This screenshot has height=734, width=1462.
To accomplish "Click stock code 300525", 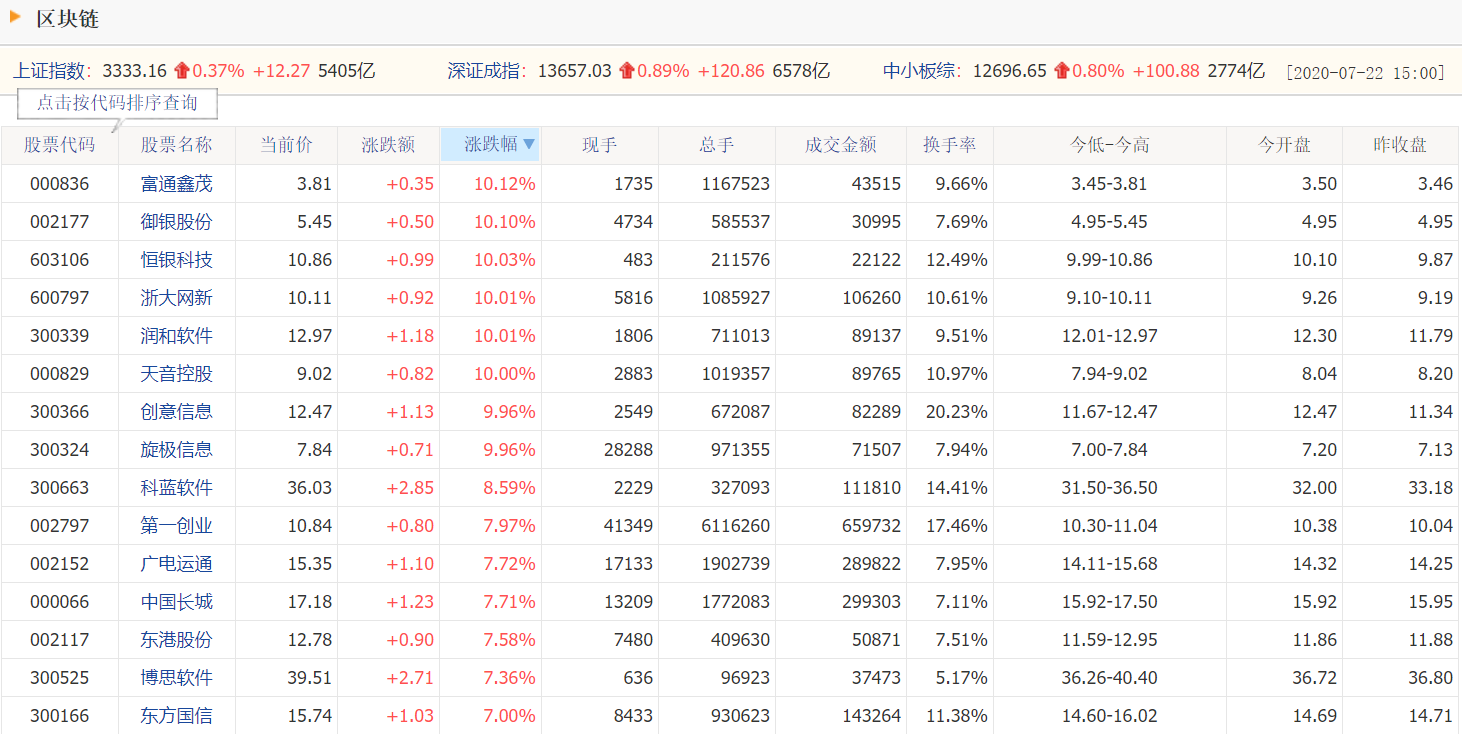I will [x=60, y=678].
